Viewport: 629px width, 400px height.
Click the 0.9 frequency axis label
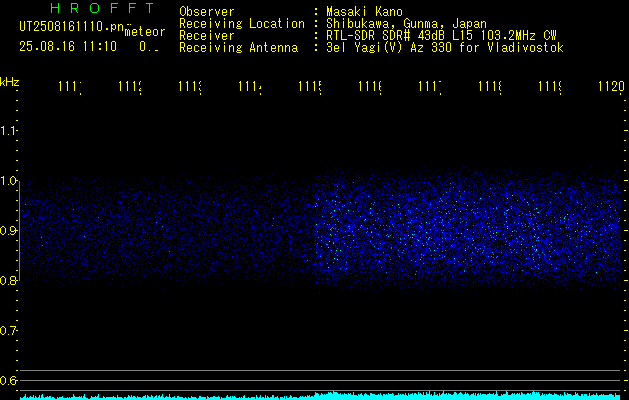(x=9, y=231)
